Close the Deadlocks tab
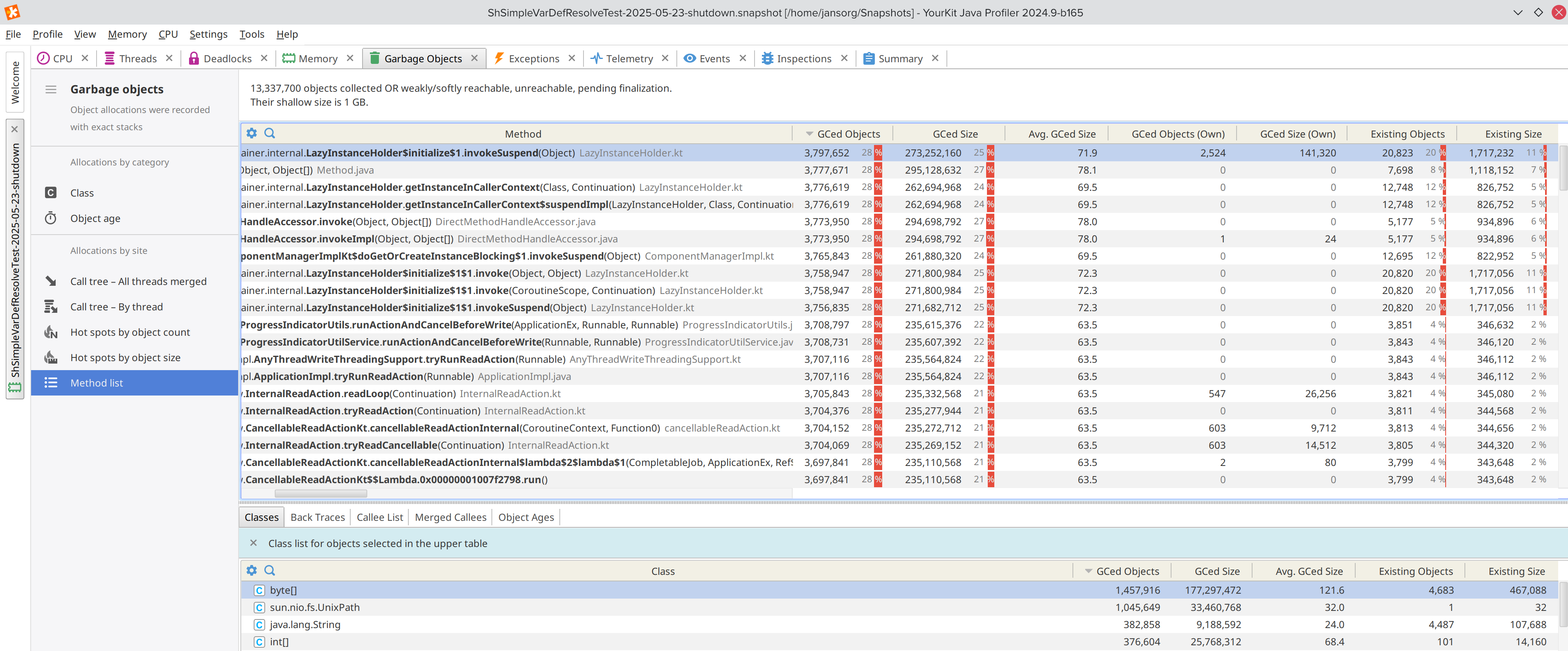The height and width of the screenshot is (651, 1568). click(264, 58)
